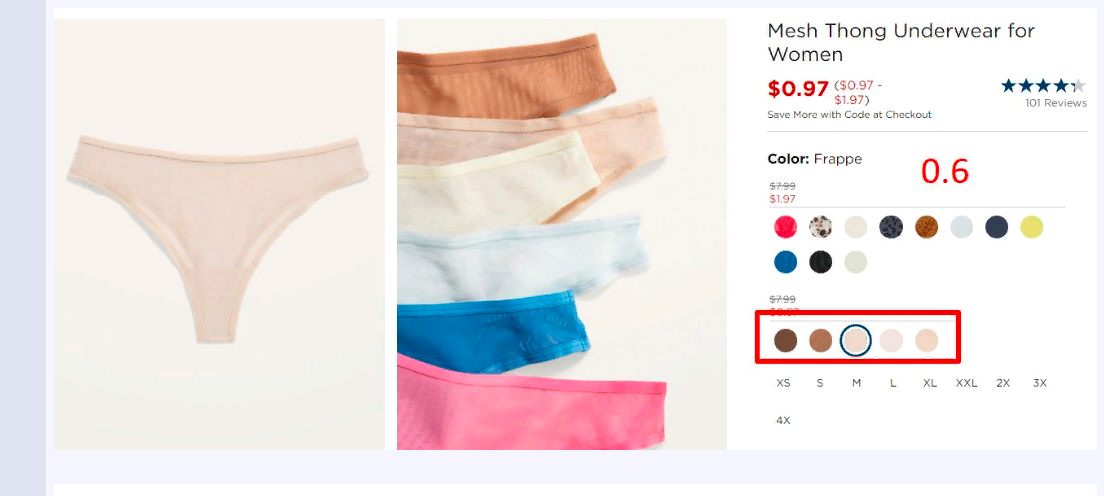Click Save More with Code at Checkout
This screenshot has width=1104, height=496.
849,115
